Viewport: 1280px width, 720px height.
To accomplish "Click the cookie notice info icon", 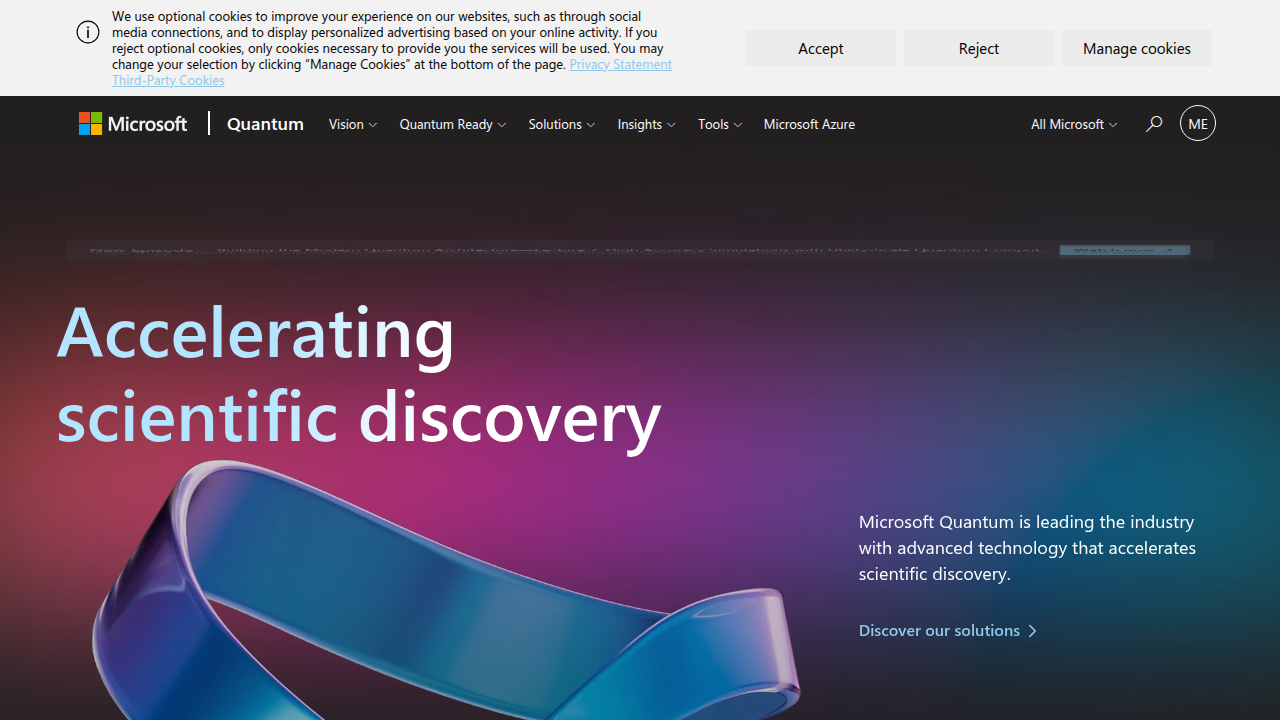I will (88, 32).
